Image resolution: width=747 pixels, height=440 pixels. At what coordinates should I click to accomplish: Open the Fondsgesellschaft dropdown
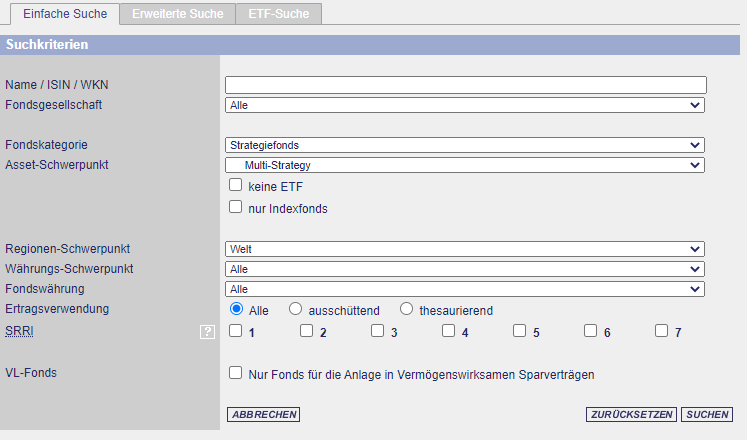465,105
